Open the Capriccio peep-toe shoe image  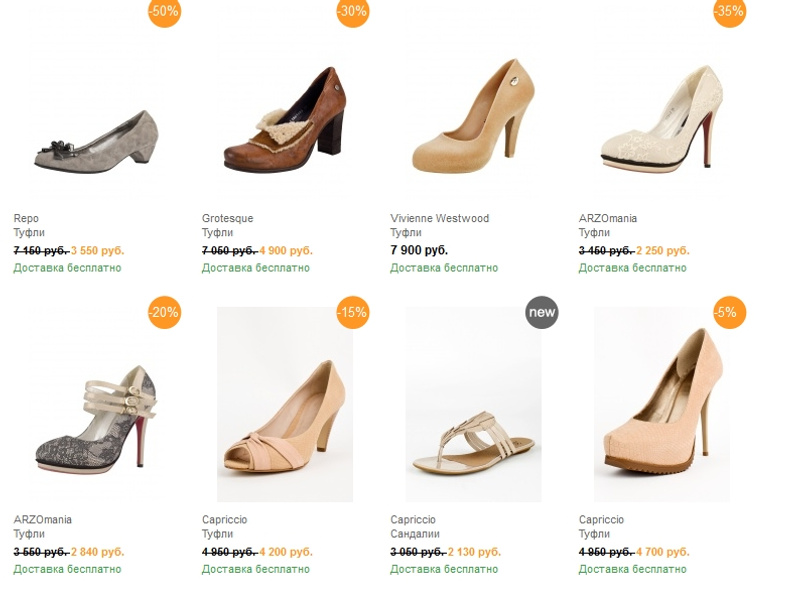[x=285, y=405]
